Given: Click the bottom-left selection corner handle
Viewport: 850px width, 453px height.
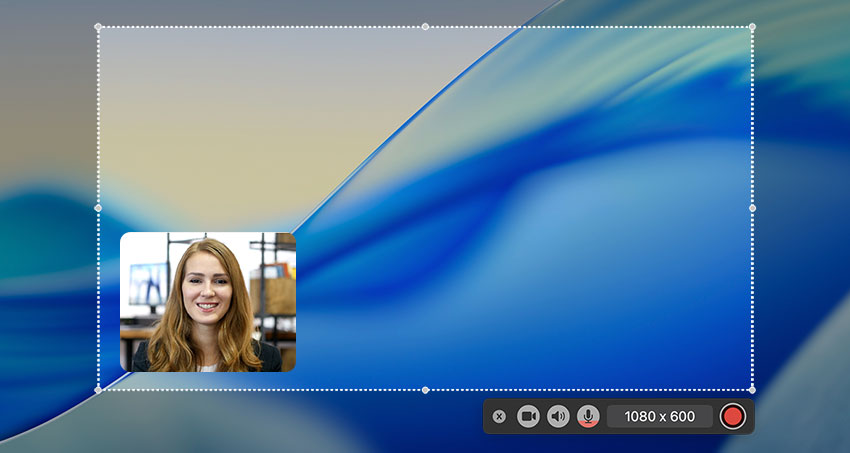Looking at the screenshot, I should point(98,389).
